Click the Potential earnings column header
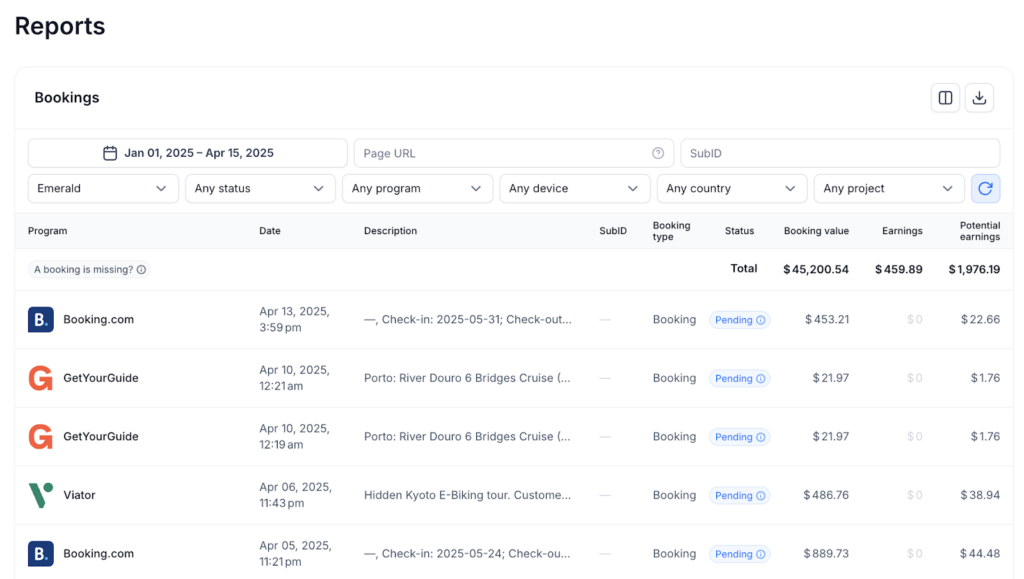The height and width of the screenshot is (579, 1024). (979, 231)
